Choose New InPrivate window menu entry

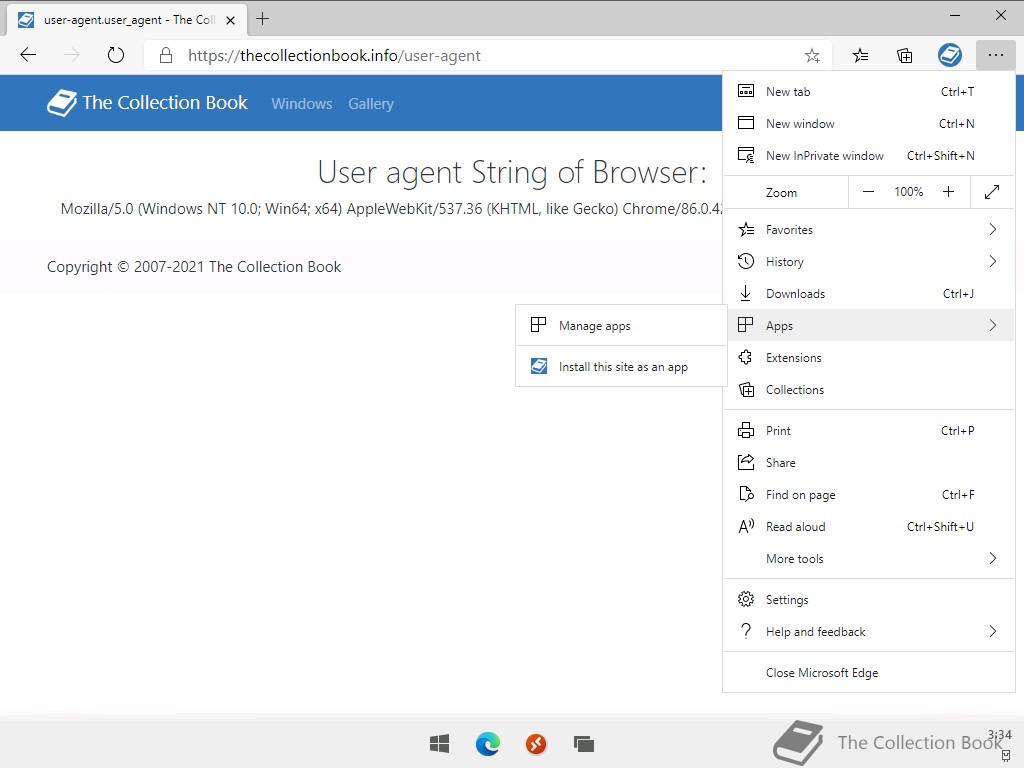869,155
